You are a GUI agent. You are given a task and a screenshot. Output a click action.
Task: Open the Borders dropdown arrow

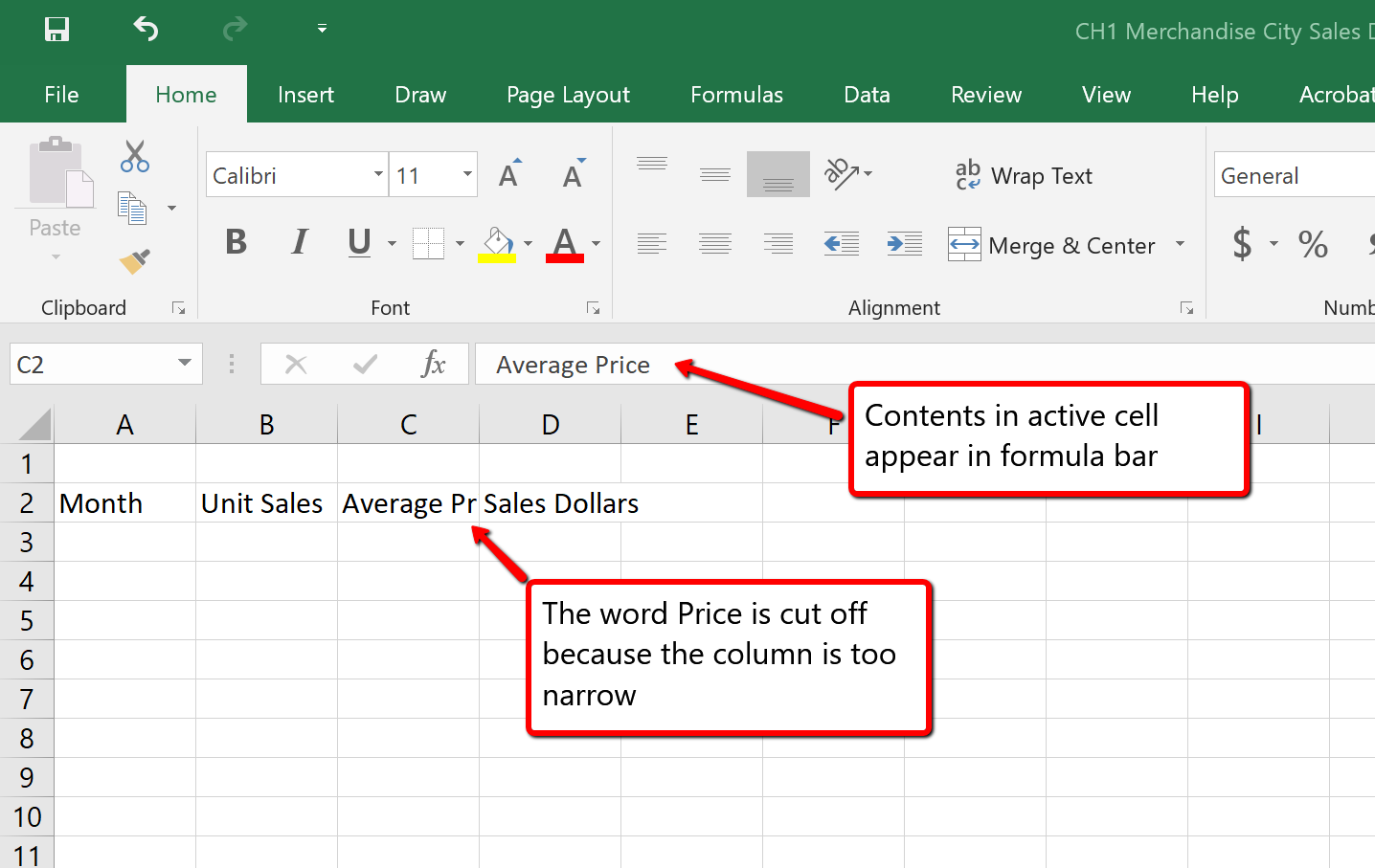pos(461,243)
